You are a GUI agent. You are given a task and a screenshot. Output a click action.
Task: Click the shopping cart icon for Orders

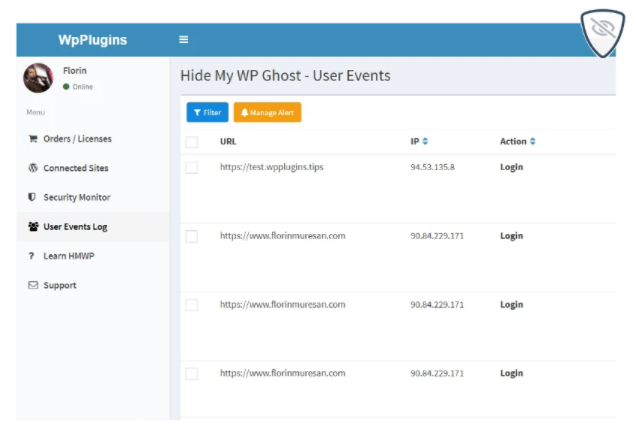(x=33, y=139)
